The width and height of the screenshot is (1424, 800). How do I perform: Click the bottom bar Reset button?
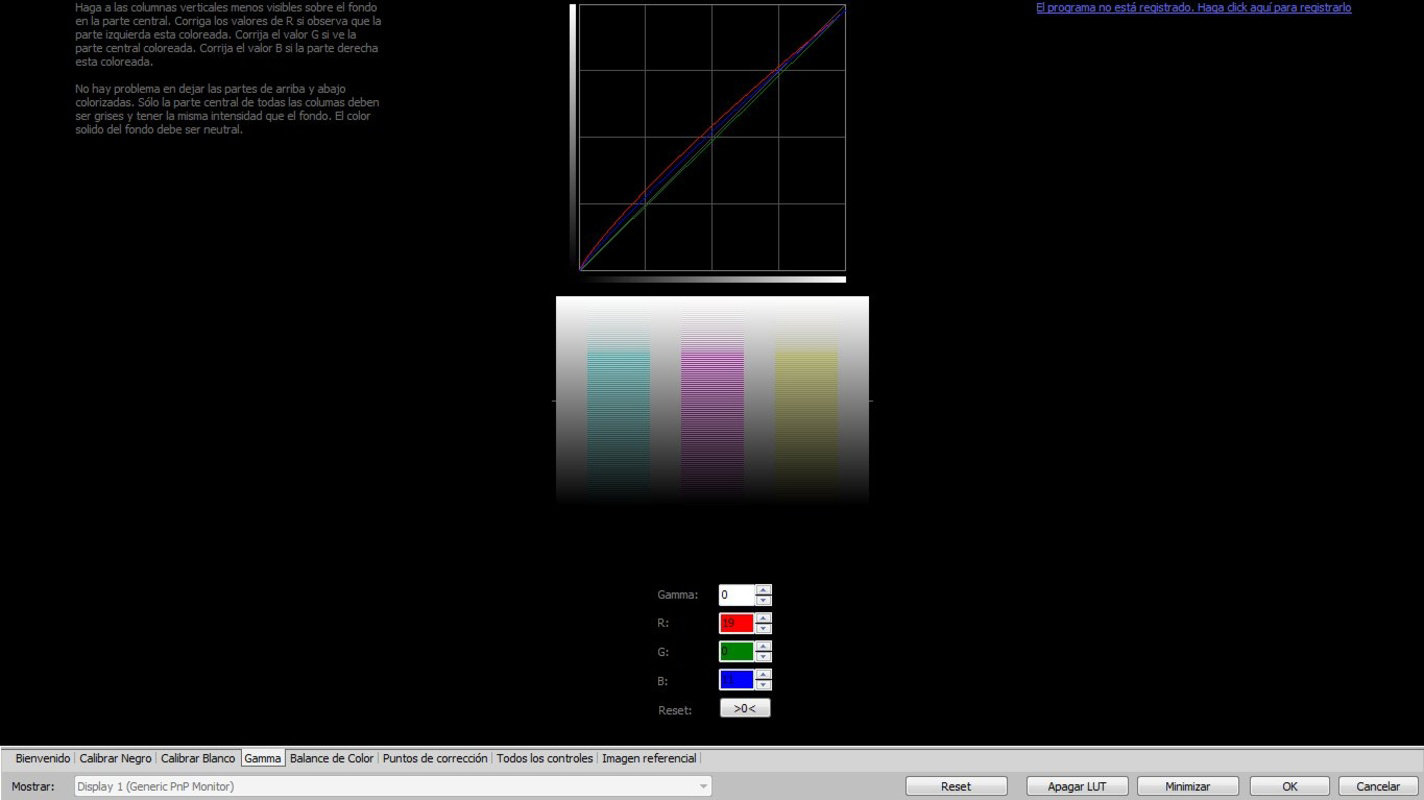[x=956, y=786]
